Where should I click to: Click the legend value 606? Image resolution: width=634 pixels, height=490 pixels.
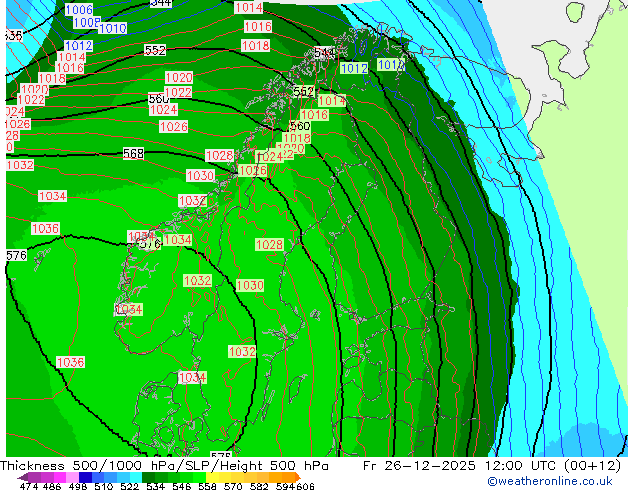coord(305,486)
